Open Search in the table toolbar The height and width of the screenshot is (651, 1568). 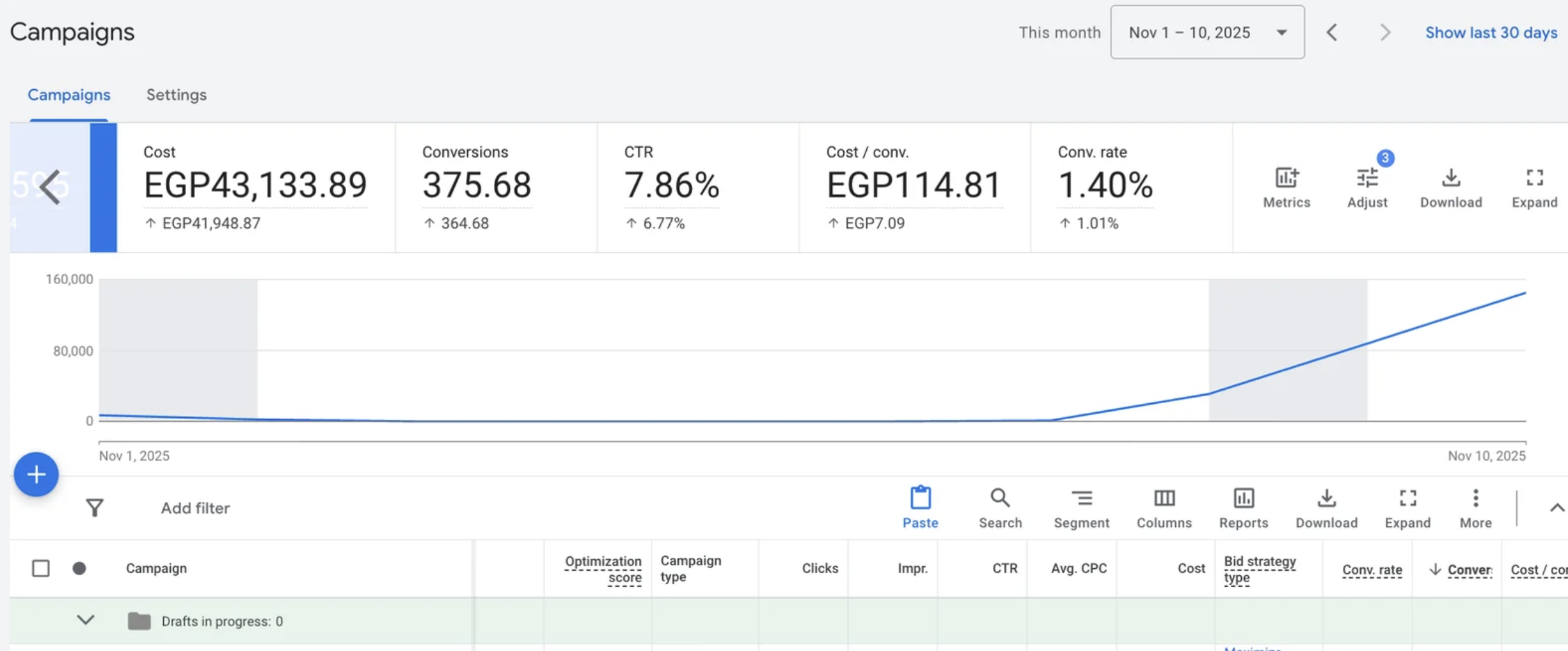click(999, 499)
